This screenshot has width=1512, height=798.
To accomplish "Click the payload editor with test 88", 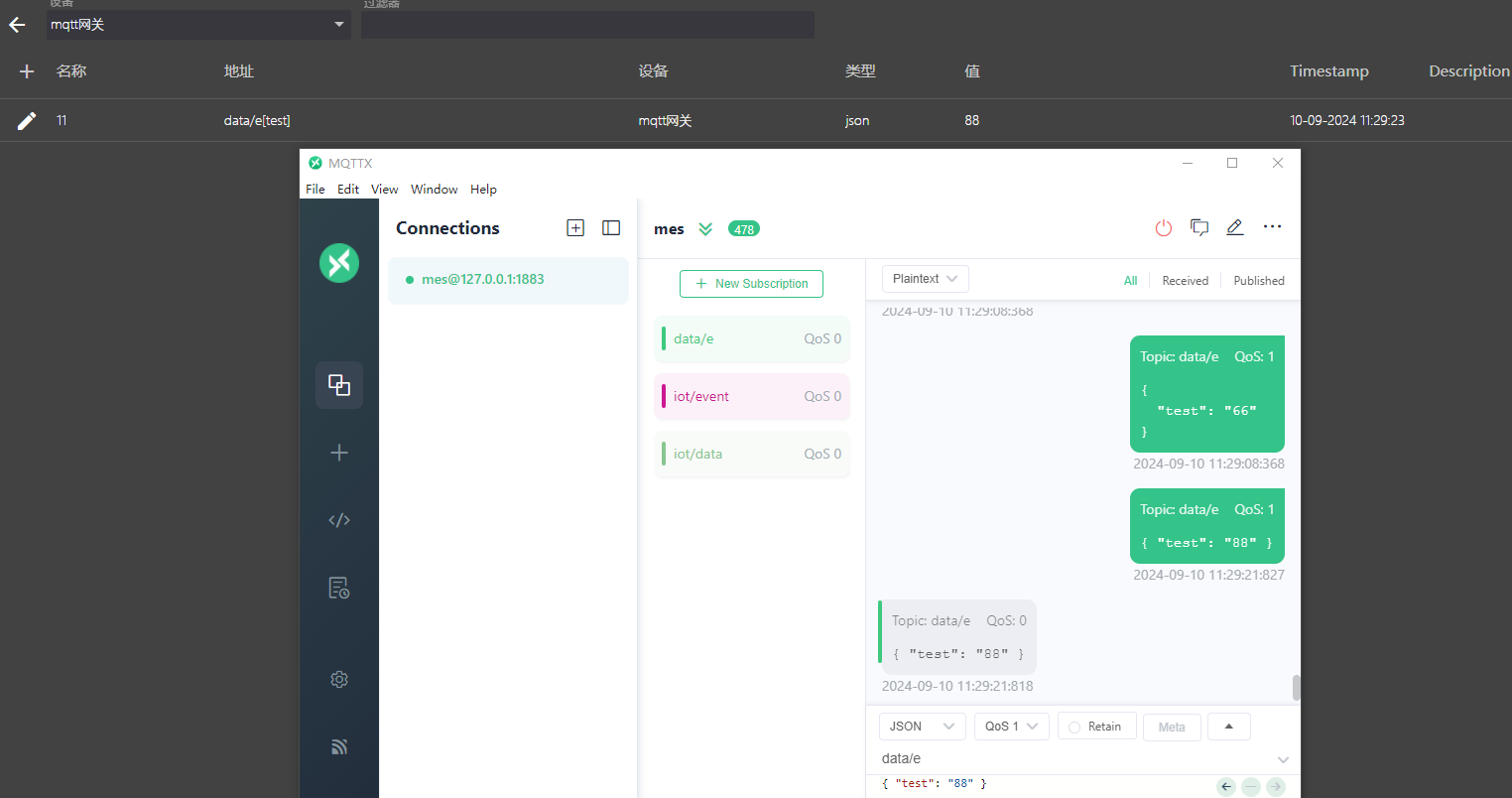I will (1042, 784).
